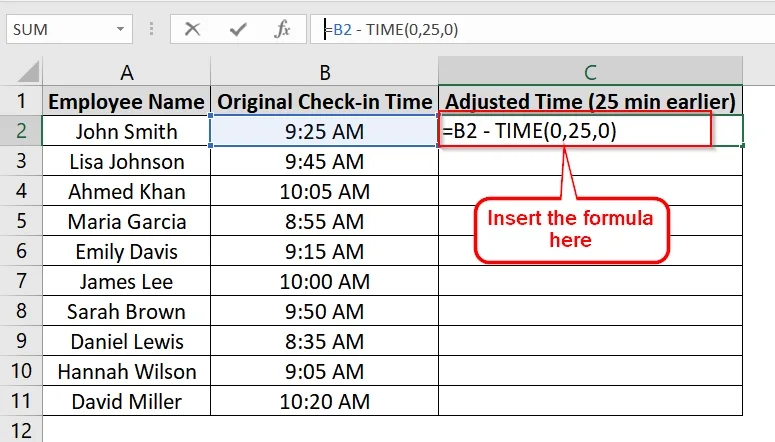Select empty Adjusted Time cell in Daniel Lewis row

590,341
